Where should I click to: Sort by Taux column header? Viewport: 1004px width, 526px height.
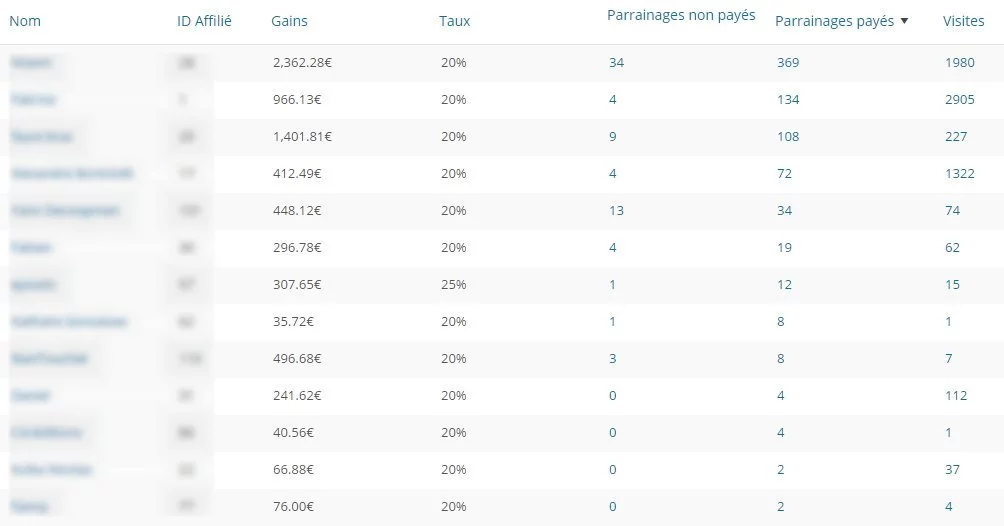[x=455, y=21]
